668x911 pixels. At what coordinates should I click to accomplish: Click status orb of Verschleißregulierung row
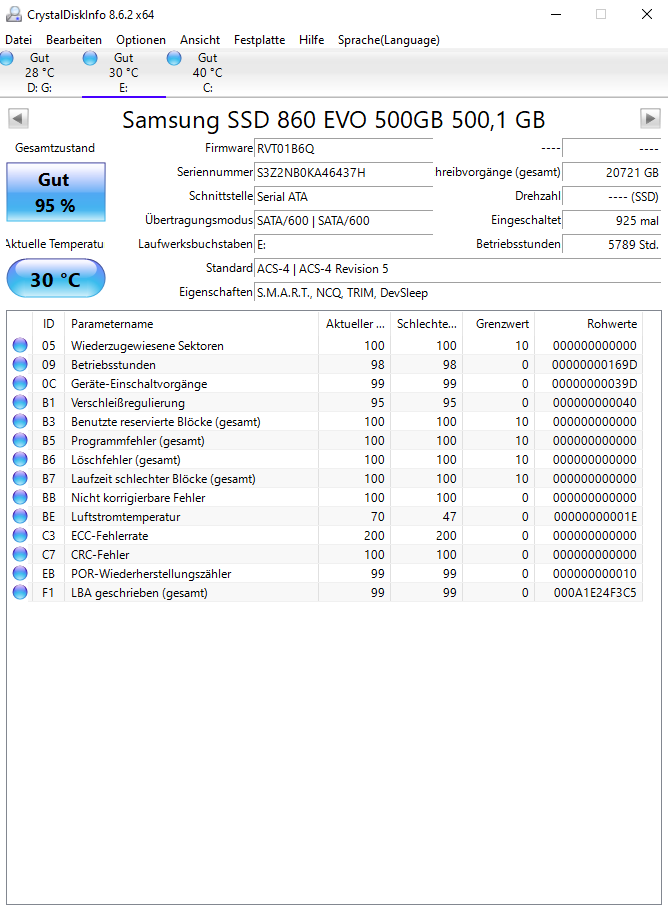coord(20,402)
